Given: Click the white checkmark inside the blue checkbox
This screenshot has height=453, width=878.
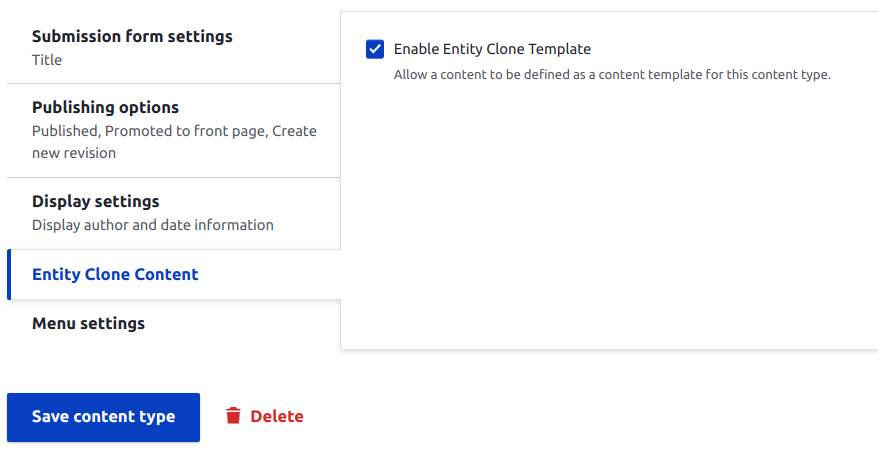Looking at the screenshot, I should pos(375,49).
